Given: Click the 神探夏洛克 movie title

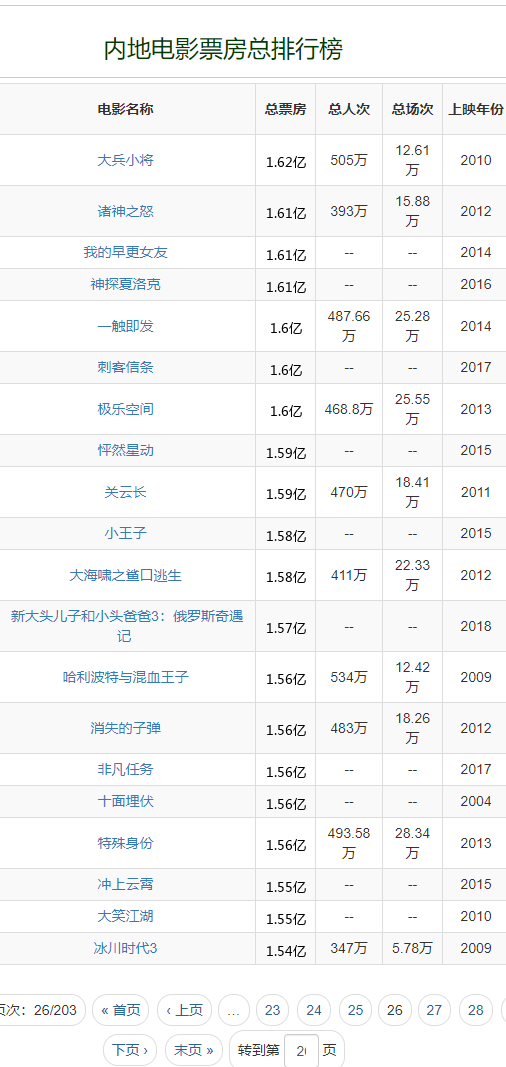Looking at the screenshot, I should tap(126, 284).
